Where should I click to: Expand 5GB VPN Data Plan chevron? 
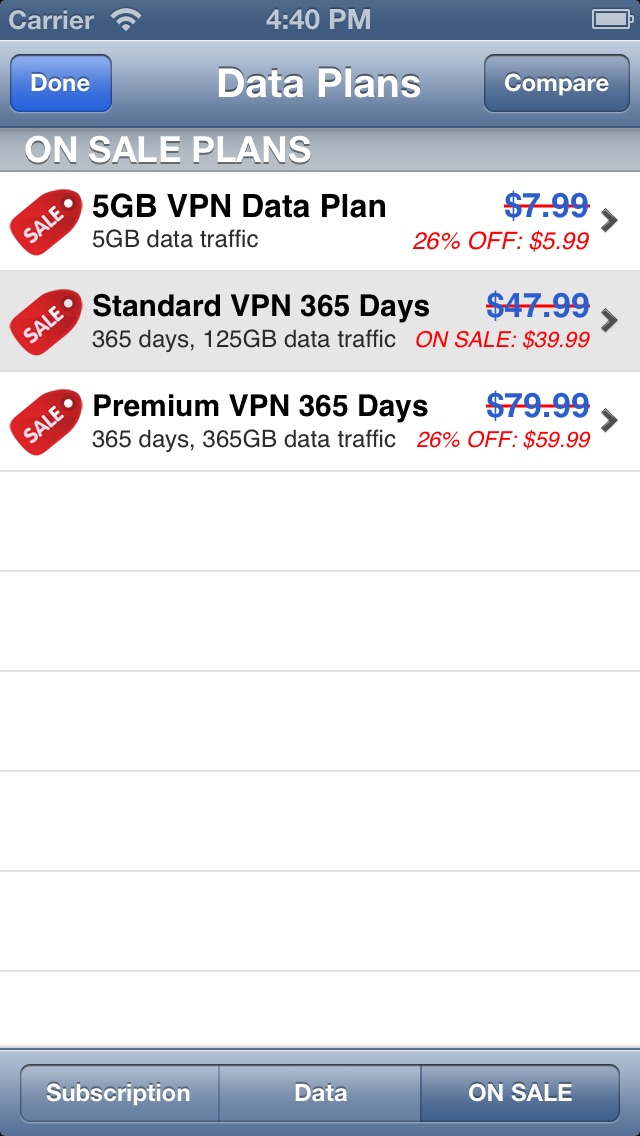click(609, 221)
